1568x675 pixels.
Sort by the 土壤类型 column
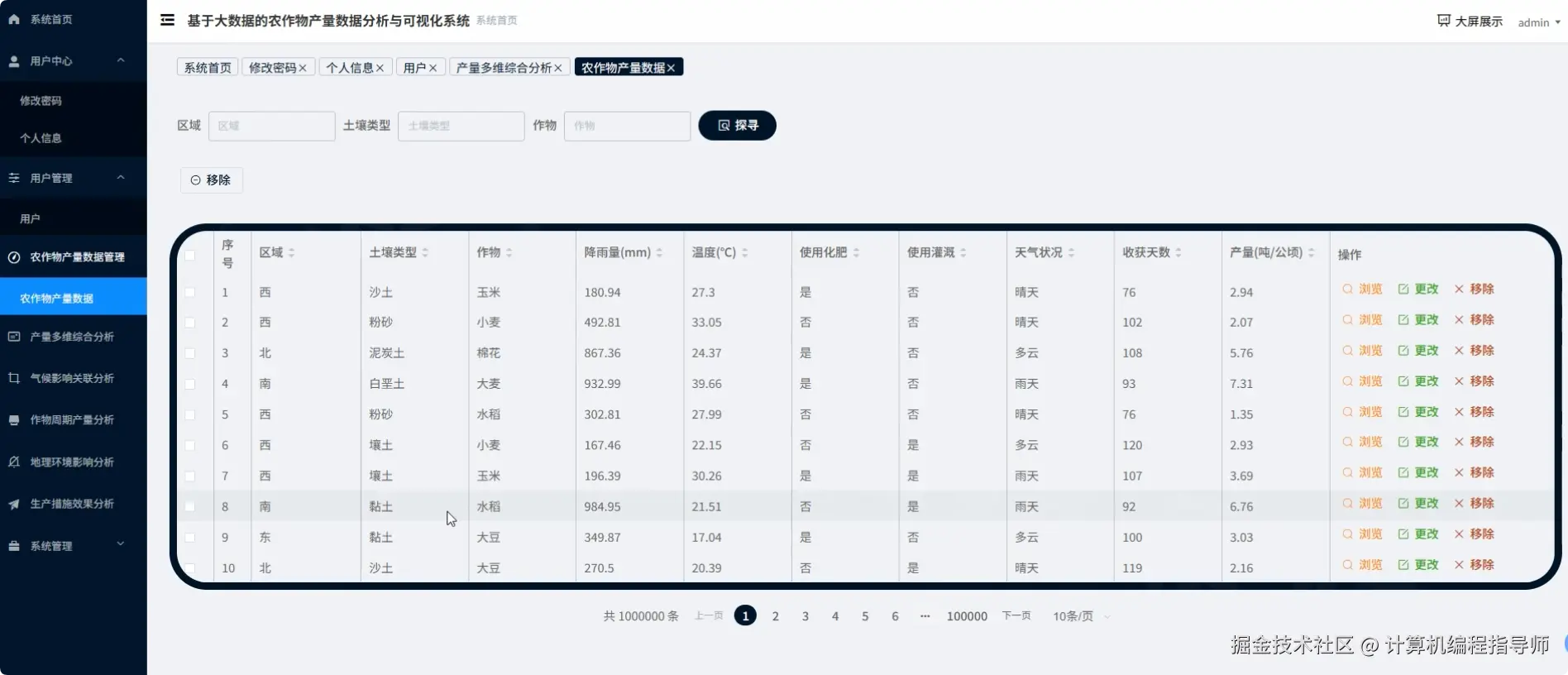425,253
